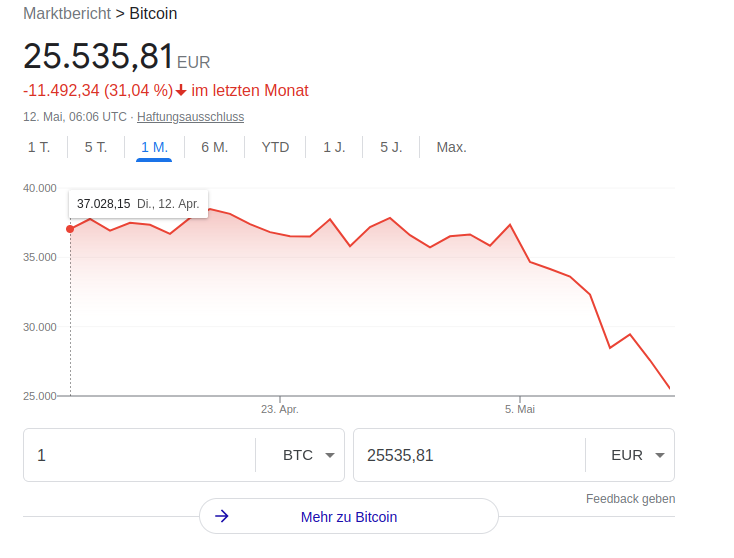The height and width of the screenshot is (558, 734).
Task: Click the red downward arrow price indicator
Action: 181,90
